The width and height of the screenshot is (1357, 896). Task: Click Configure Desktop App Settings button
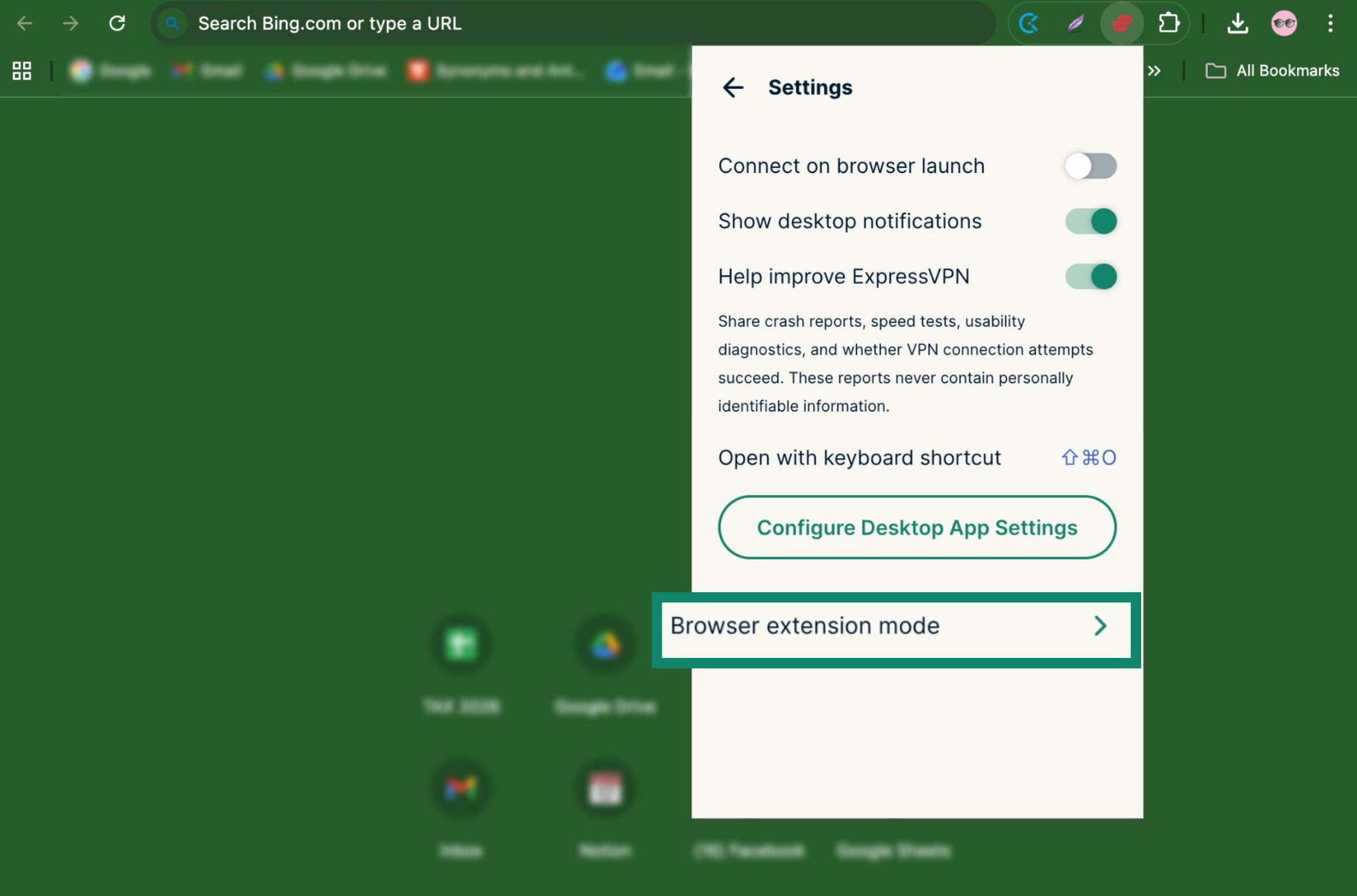pos(916,527)
